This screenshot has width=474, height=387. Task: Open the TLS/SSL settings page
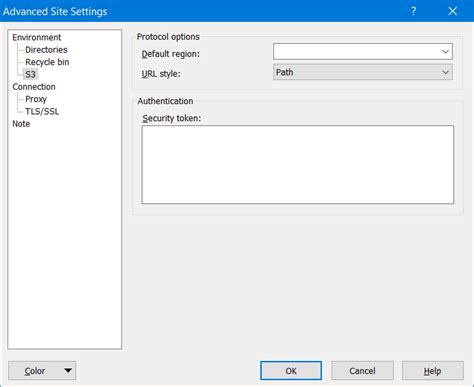tap(42, 111)
